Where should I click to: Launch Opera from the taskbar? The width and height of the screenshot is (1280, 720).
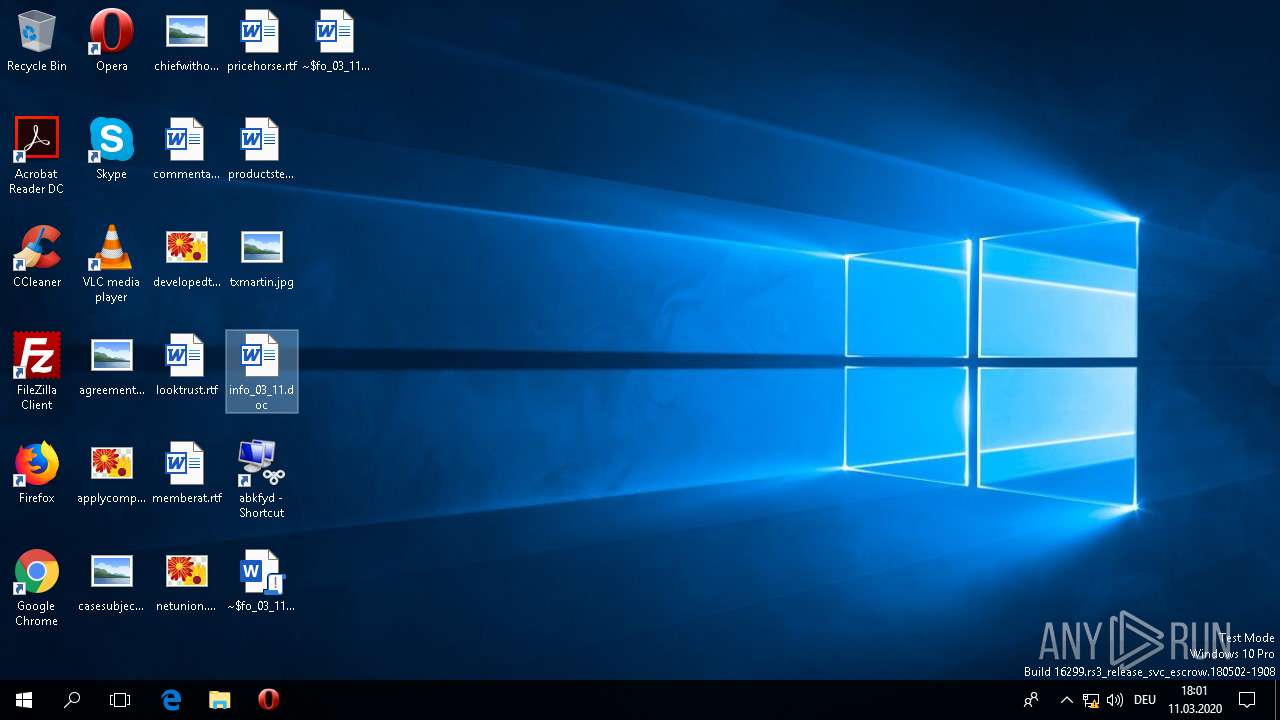tap(268, 700)
